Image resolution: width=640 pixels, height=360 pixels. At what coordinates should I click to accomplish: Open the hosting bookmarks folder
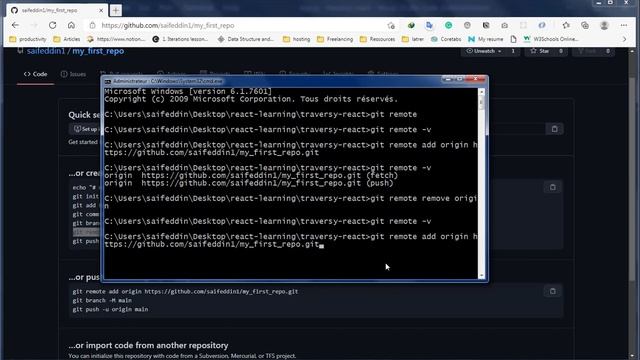click(297, 39)
